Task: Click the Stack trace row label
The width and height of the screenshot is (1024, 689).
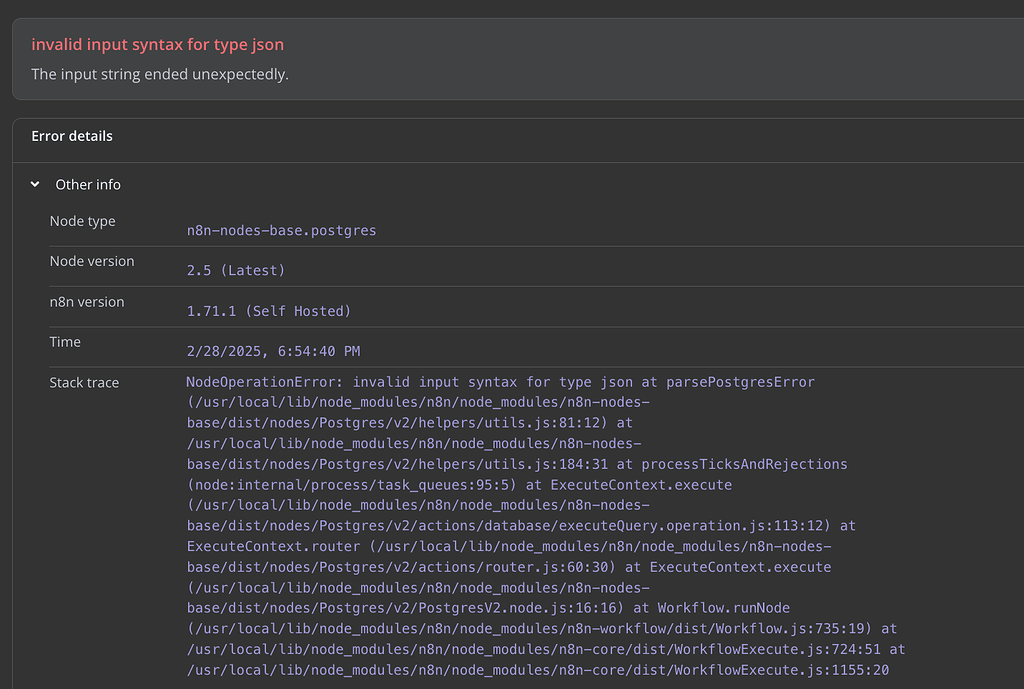Action: pyautogui.click(x=84, y=383)
